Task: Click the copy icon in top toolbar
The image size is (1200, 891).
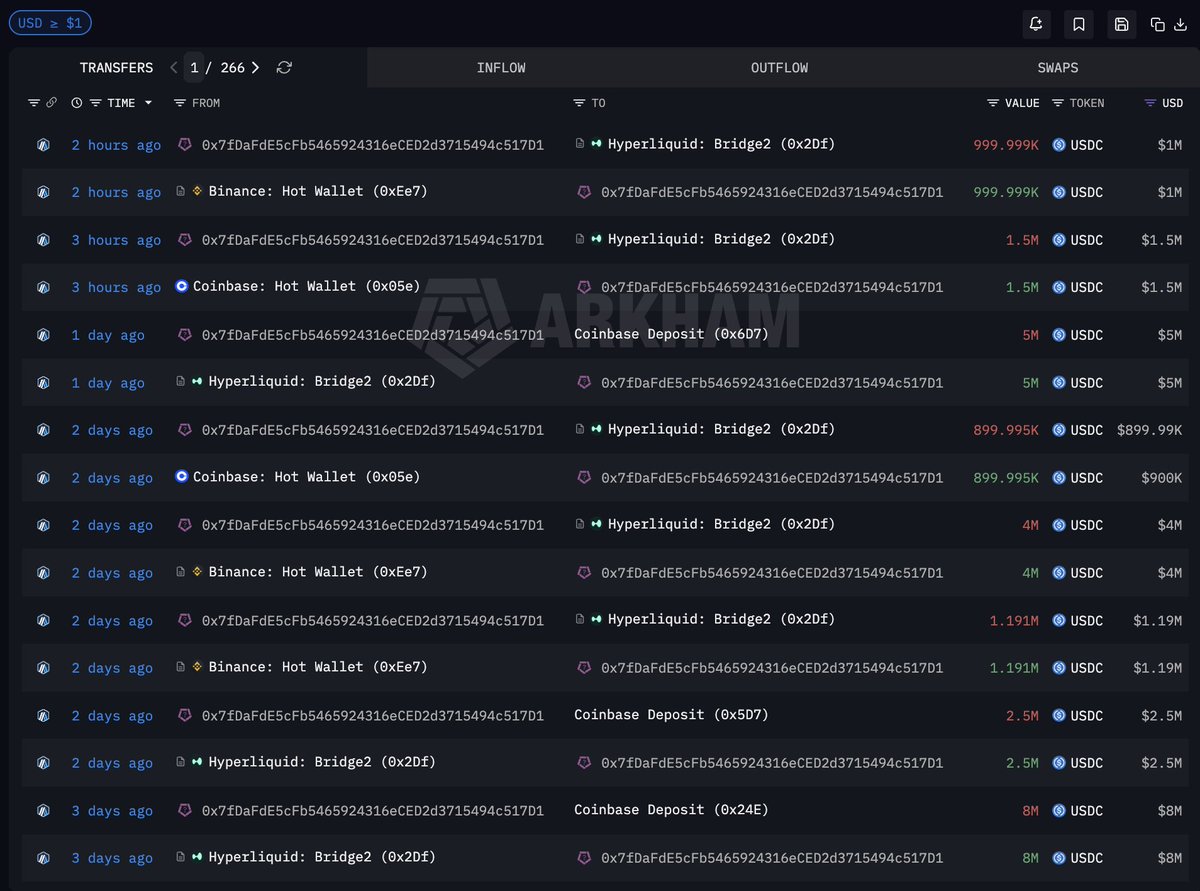Action: (1158, 24)
